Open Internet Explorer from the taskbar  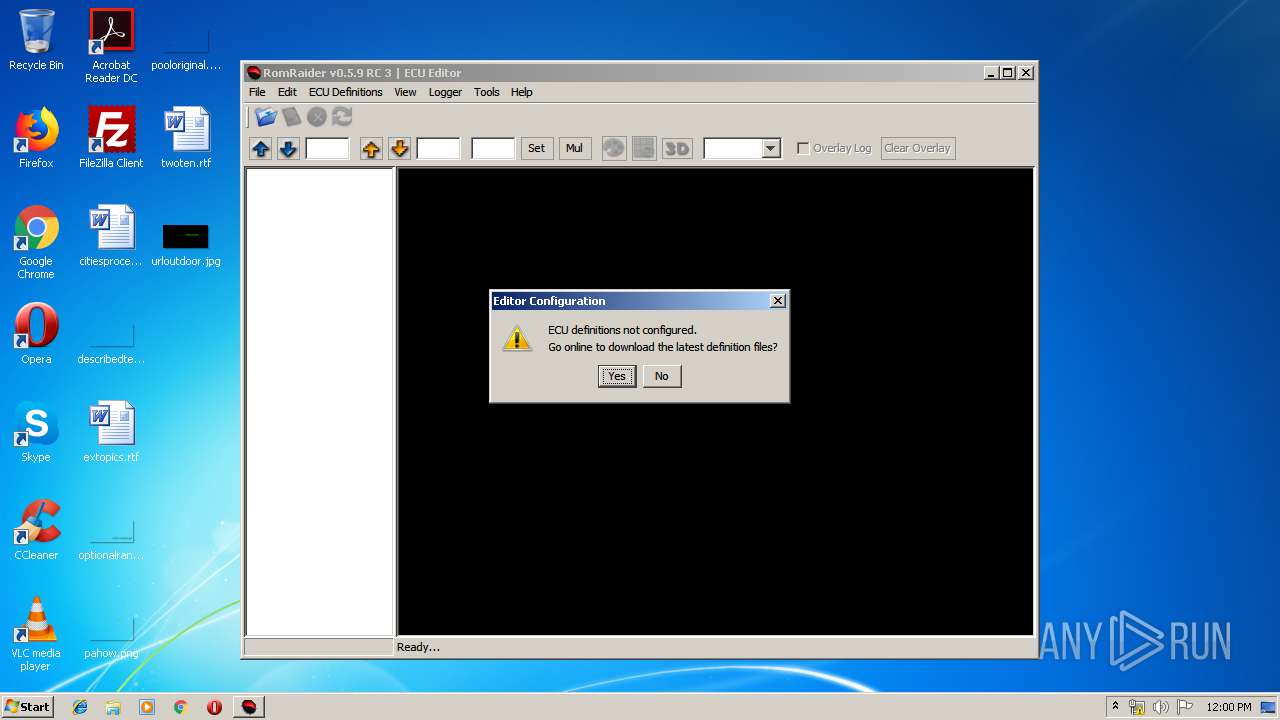(x=80, y=707)
